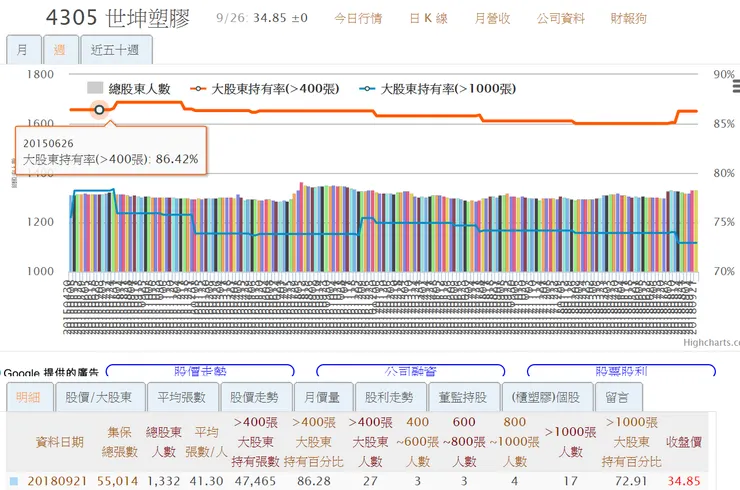
Task: Open the 今日行情 link
Action: [358, 18]
